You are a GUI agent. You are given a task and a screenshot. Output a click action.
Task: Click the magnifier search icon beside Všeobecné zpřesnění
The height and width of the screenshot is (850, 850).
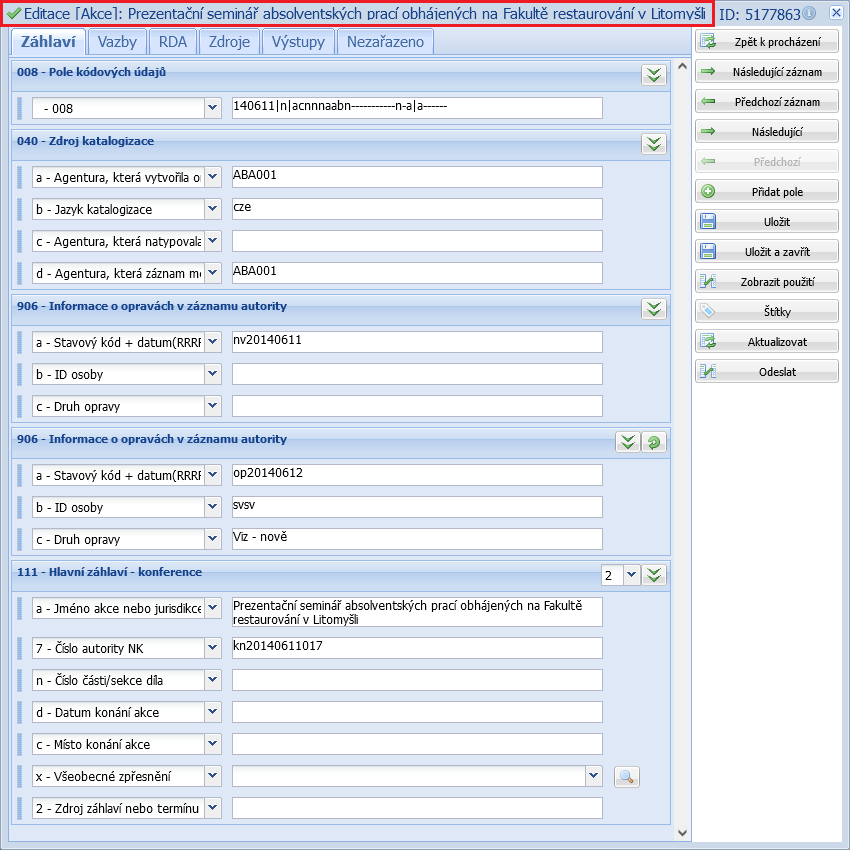tap(626, 777)
